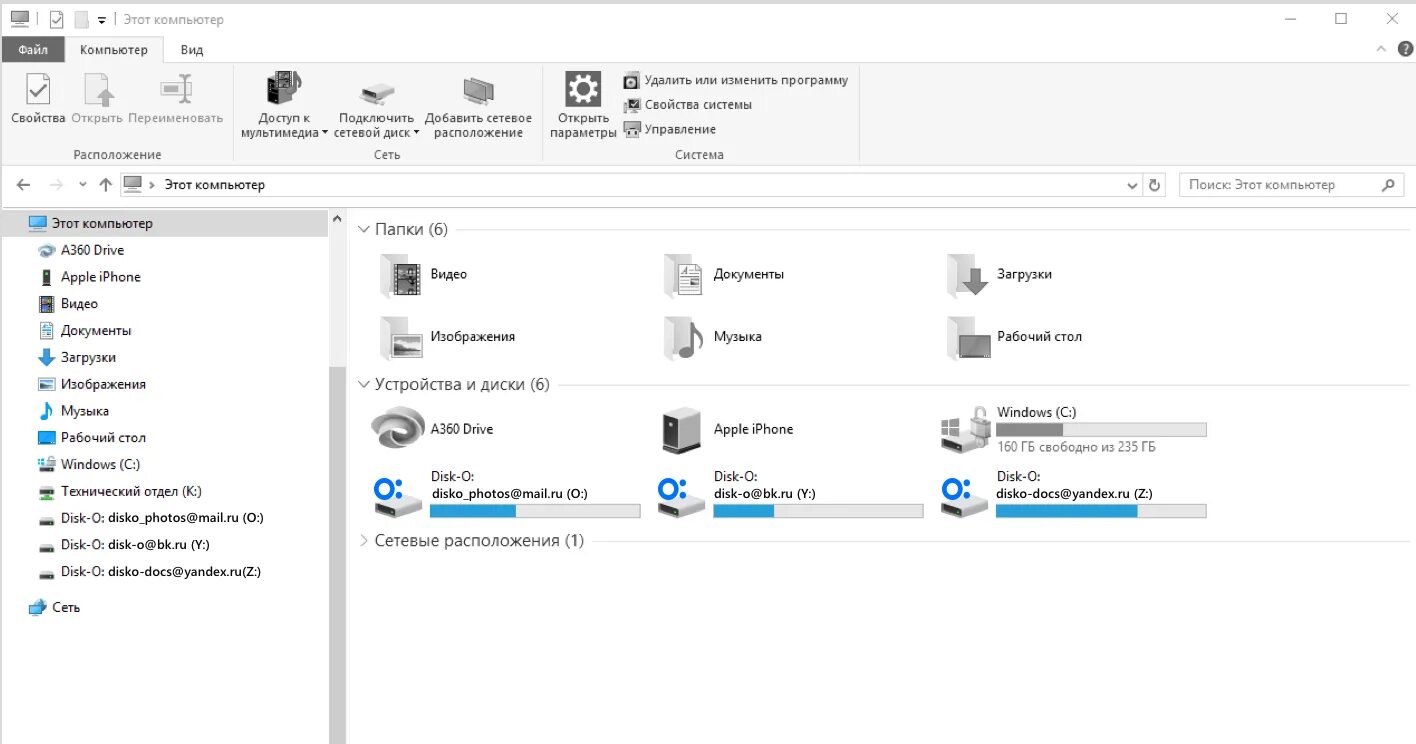1416x744 pixels.
Task: Switch to the Компьютер ribbon tab
Action: tap(114, 49)
